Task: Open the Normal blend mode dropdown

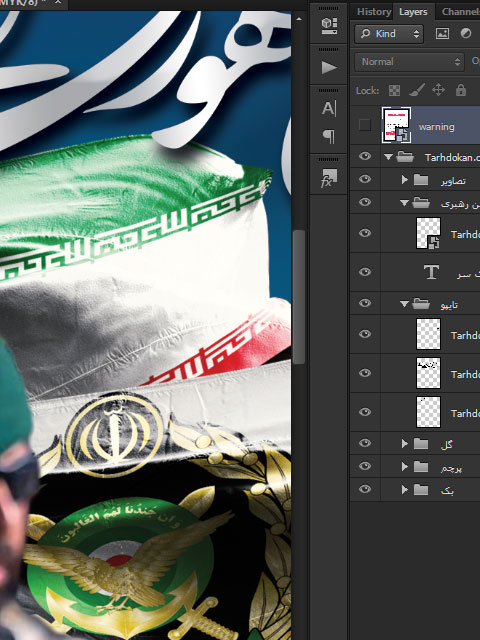Action: (x=409, y=62)
